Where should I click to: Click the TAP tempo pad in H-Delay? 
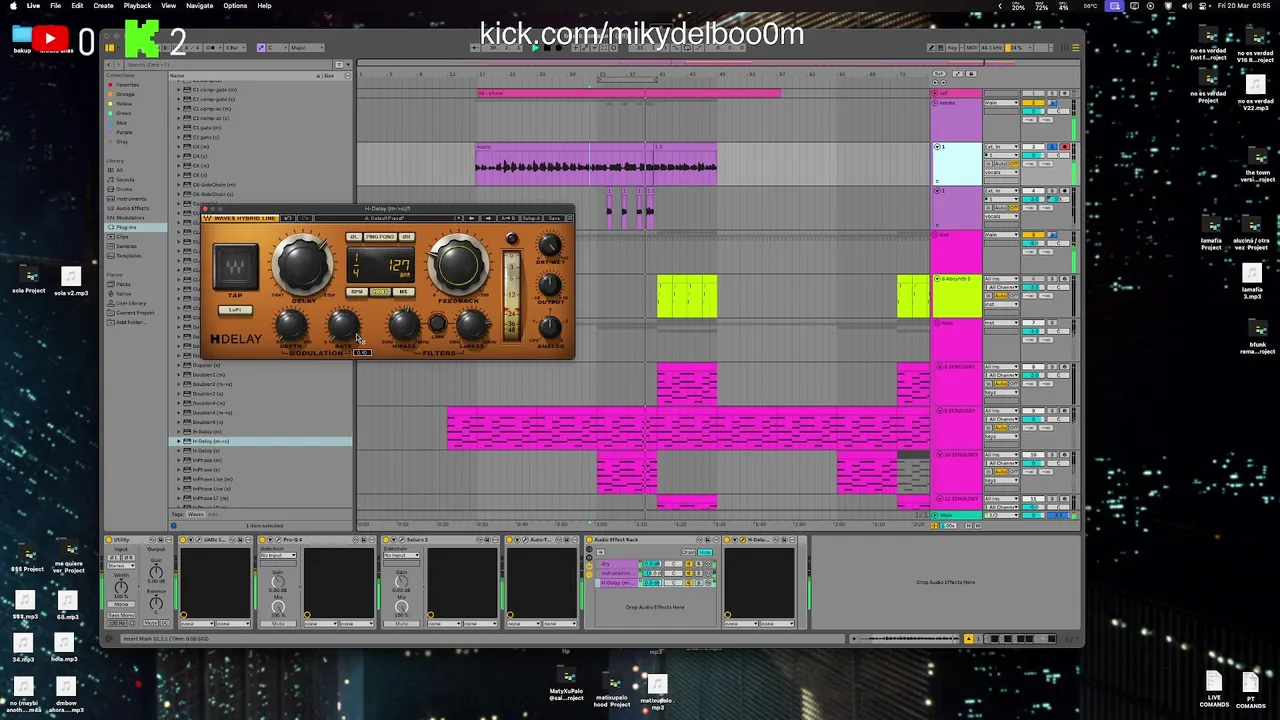point(235,266)
